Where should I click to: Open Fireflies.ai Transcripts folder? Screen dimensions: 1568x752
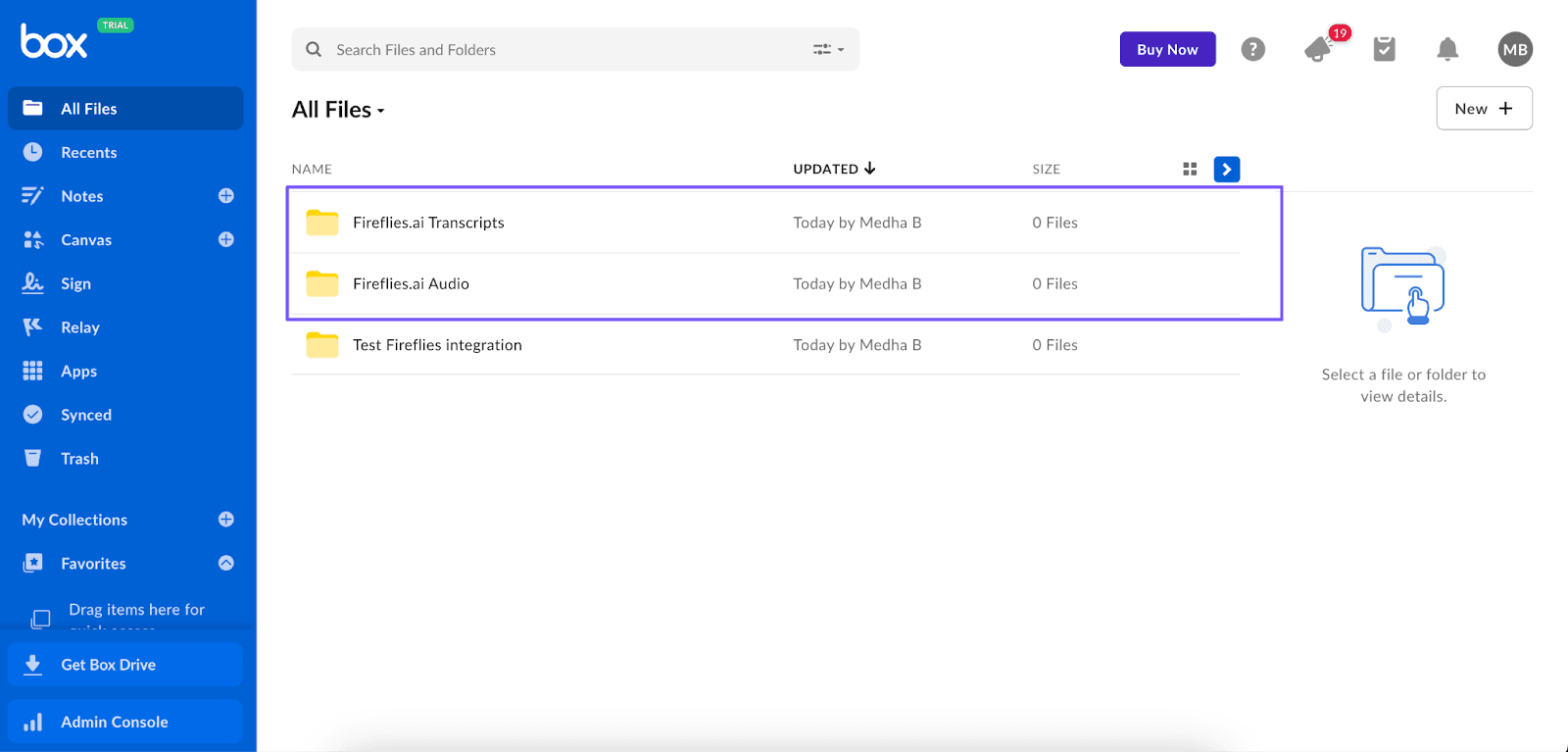[x=428, y=223]
